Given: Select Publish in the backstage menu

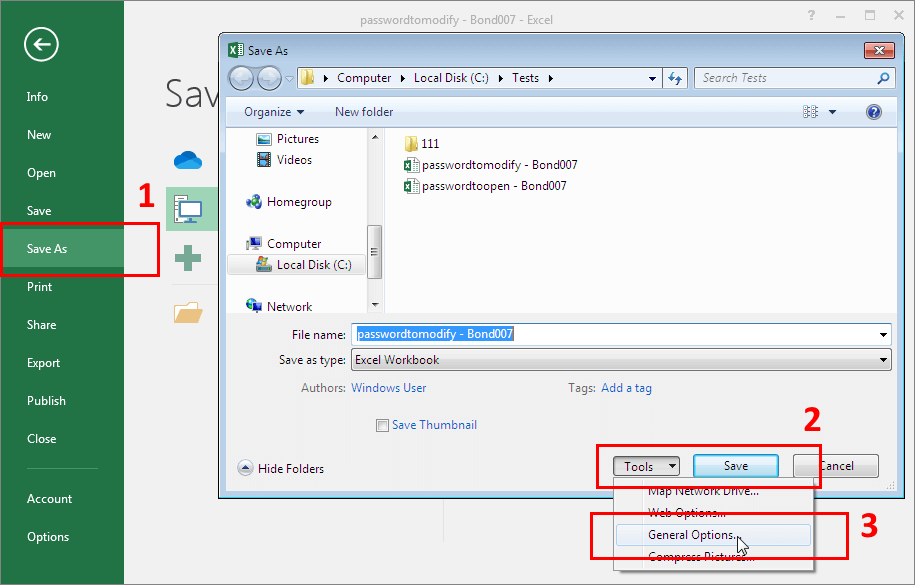Looking at the screenshot, I should 46,401.
